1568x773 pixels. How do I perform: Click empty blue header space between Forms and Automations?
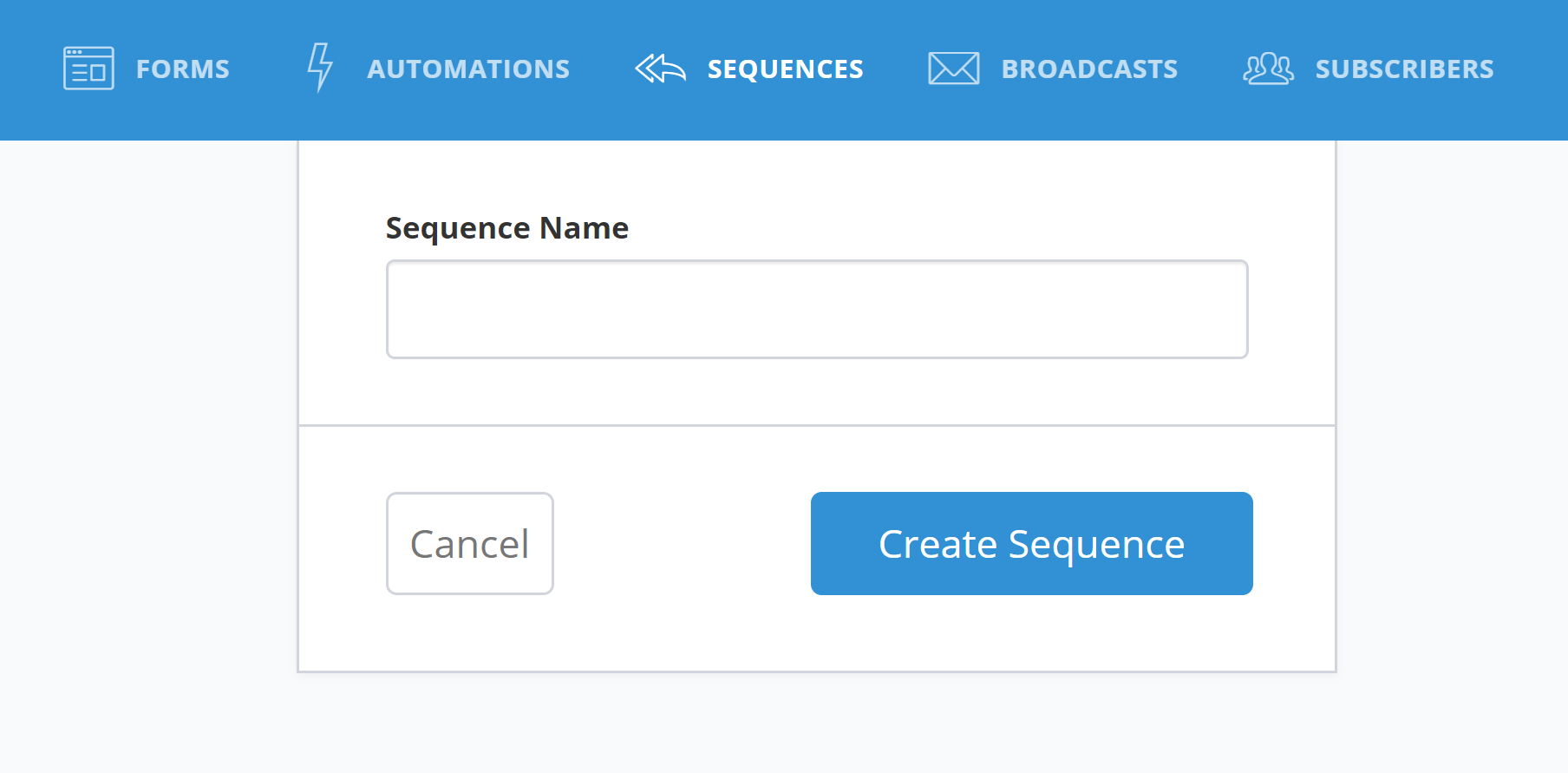269,69
